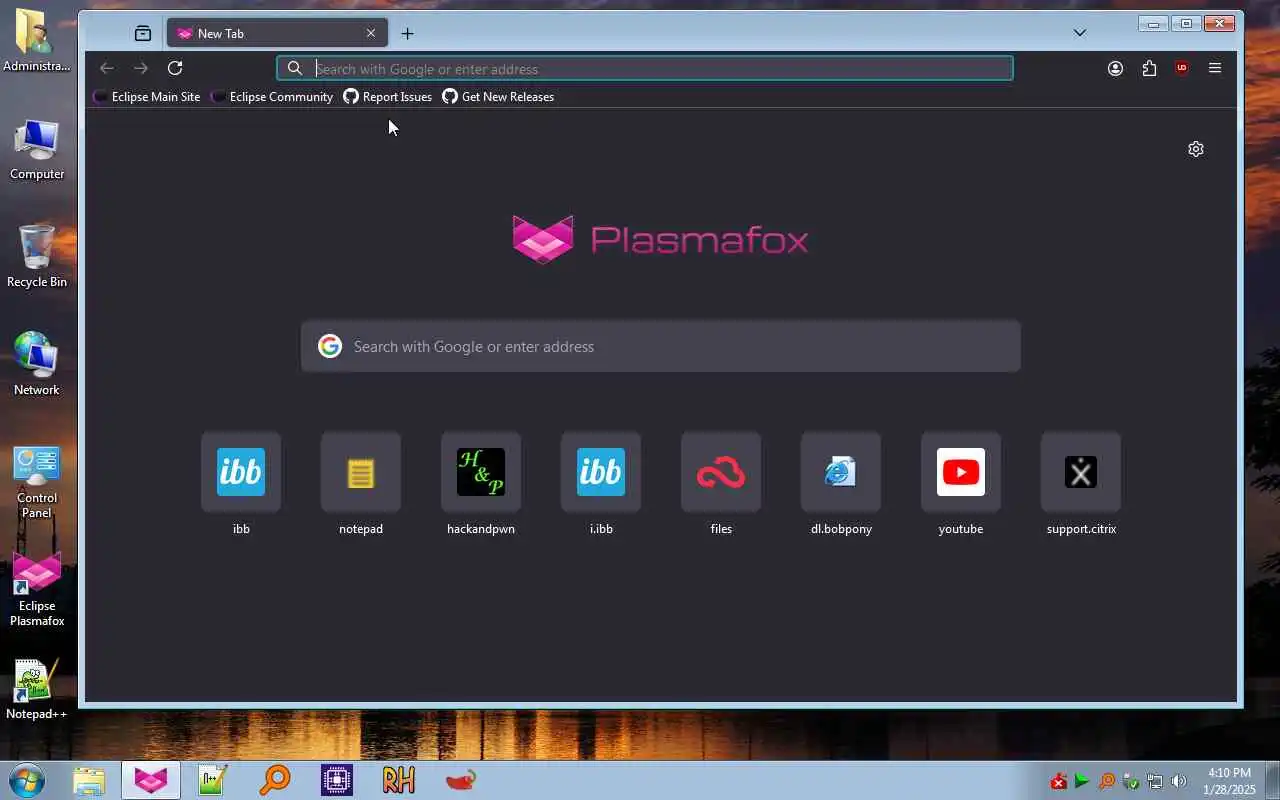The image size is (1280, 800).
Task: Select the Recycle Bin desktop icon
Action: [x=37, y=257]
